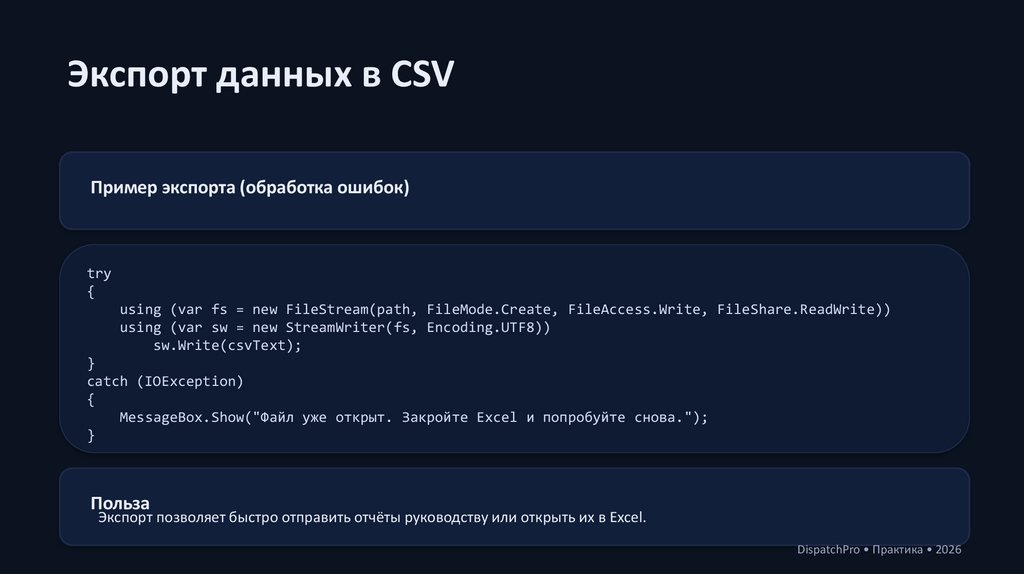Select the "Пример экспорта (обработка ошибок)" heading
The height and width of the screenshot is (574, 1024).
click(x=250, y=188)
